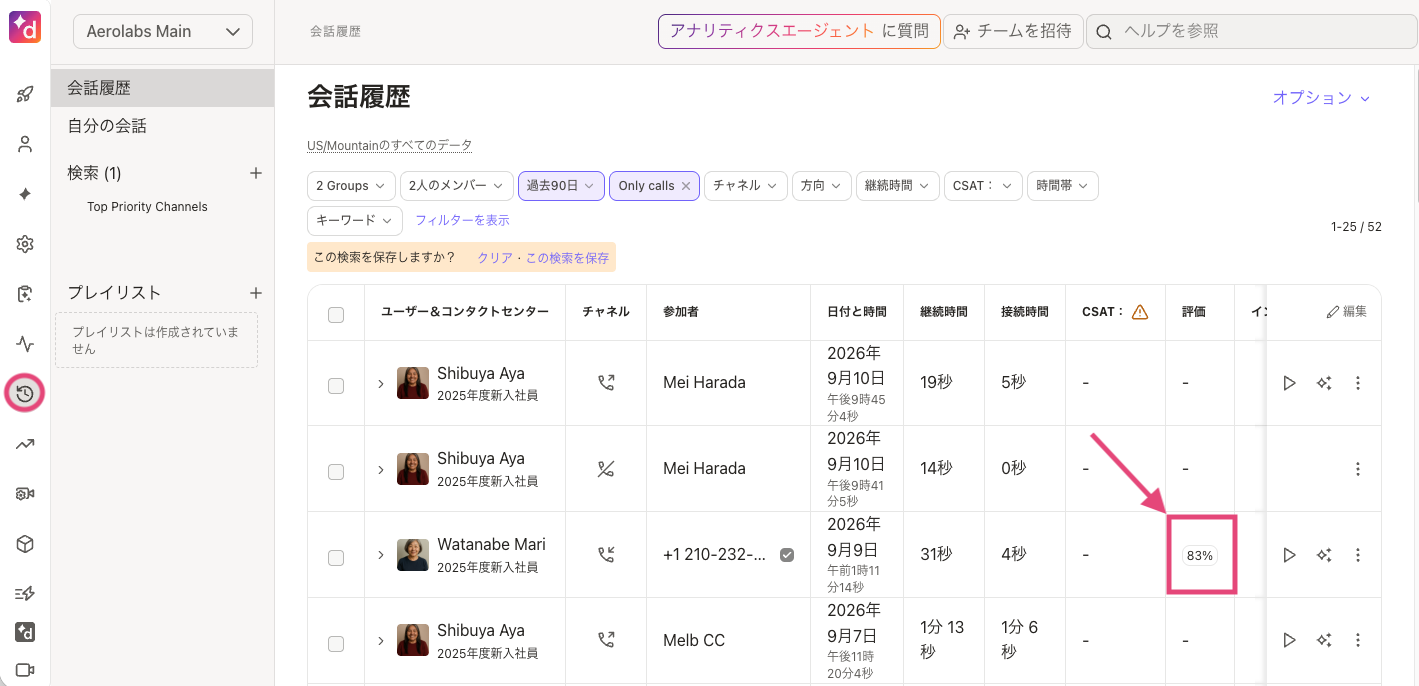Click この検索を保存 link
Image resolution: width=1419 pixels, height=686 pixels.
click(567, 258)
